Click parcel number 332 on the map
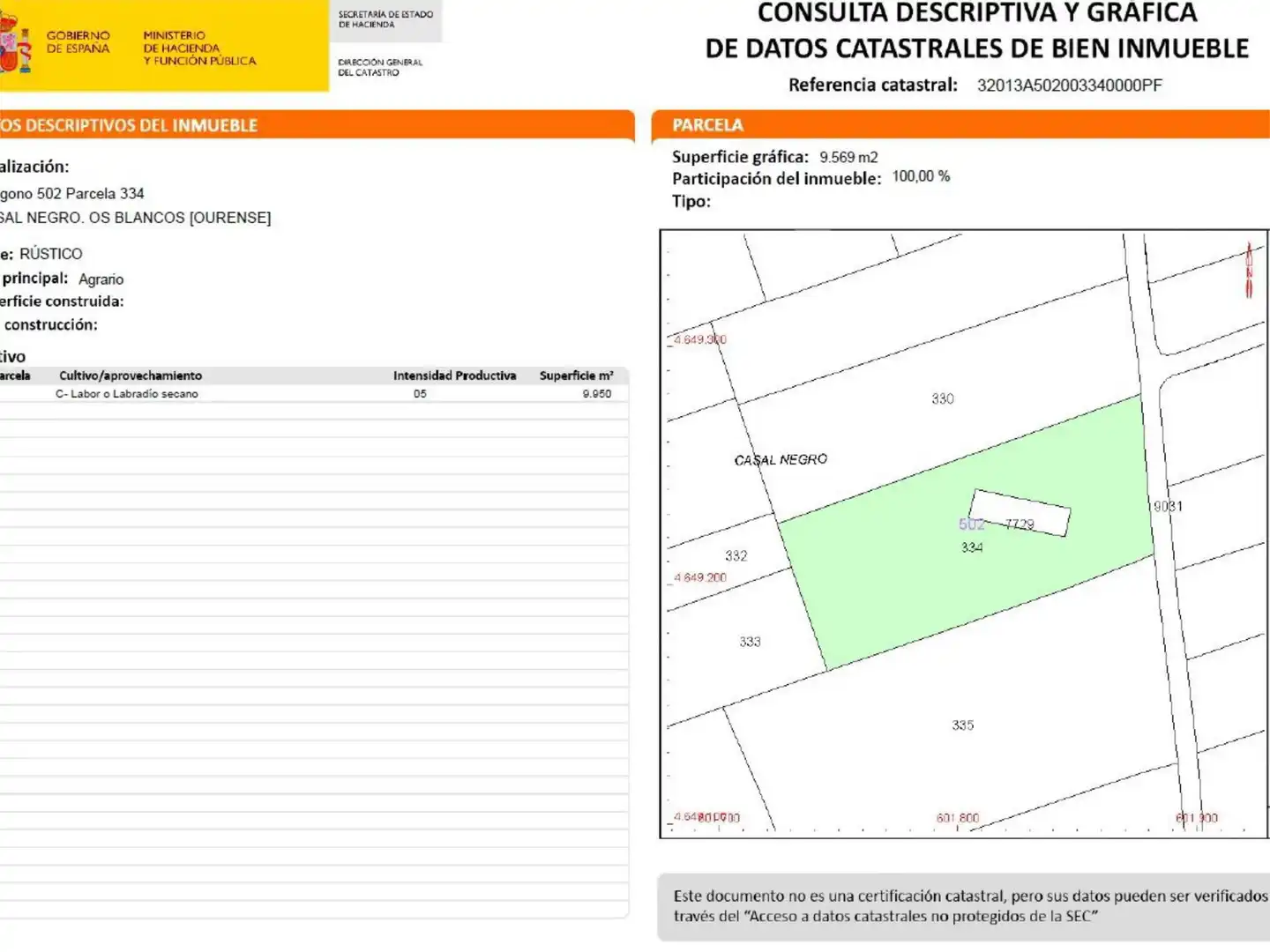 (736, 555)
